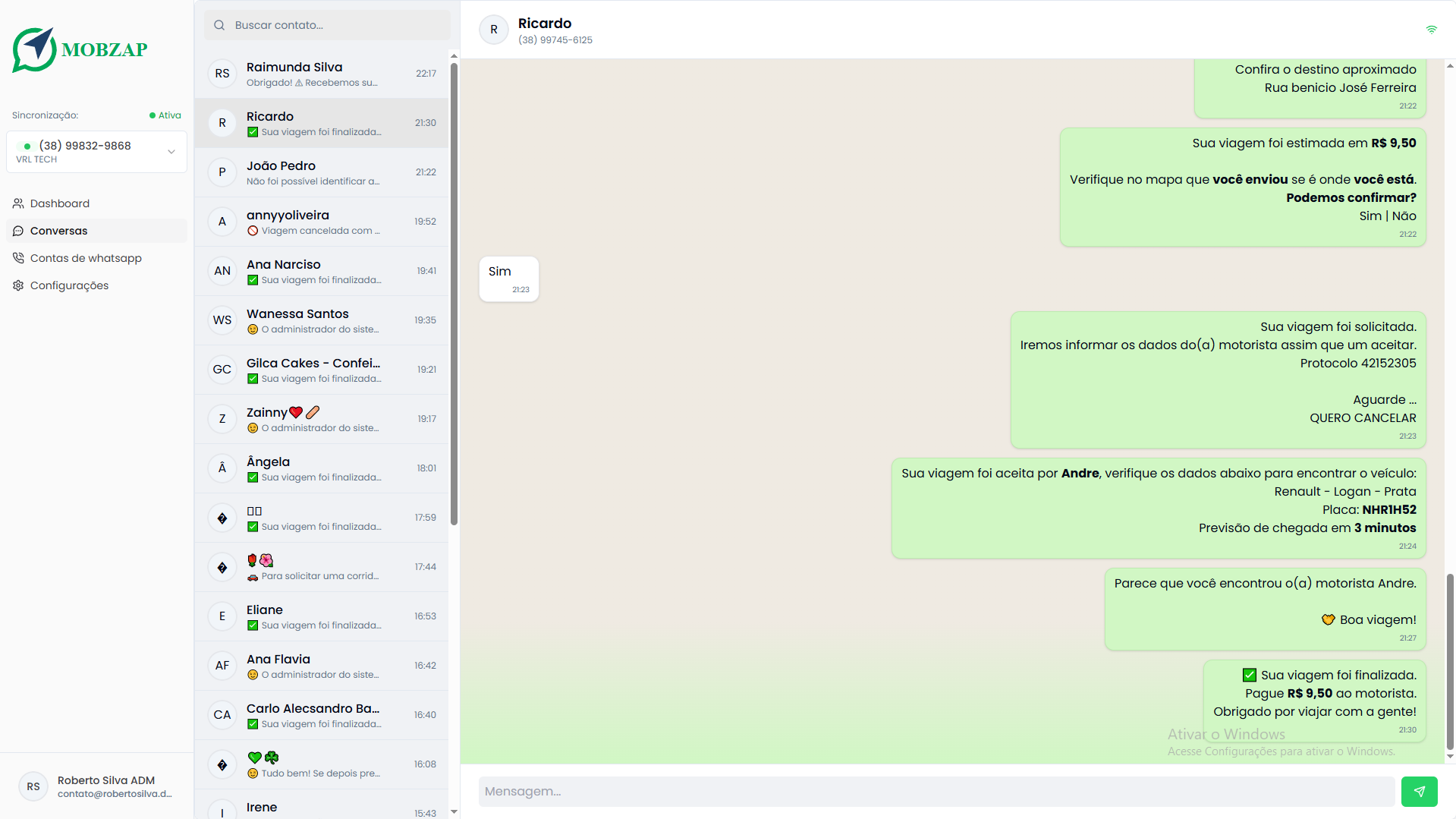The height and width of the screenshot is (819, 1456).
Task: Click the search magnifier icon
Action: [219, 25]
